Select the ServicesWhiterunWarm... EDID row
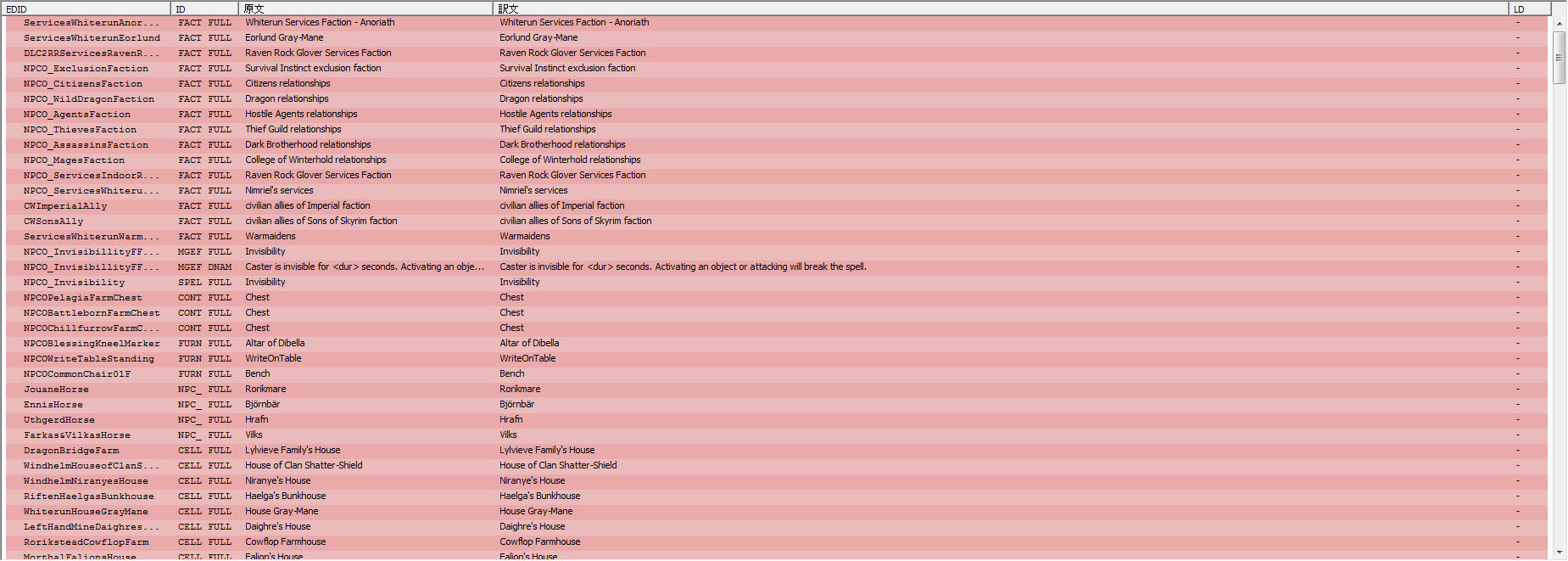This screenshot has height=561, width=1568. pos(777,237)
